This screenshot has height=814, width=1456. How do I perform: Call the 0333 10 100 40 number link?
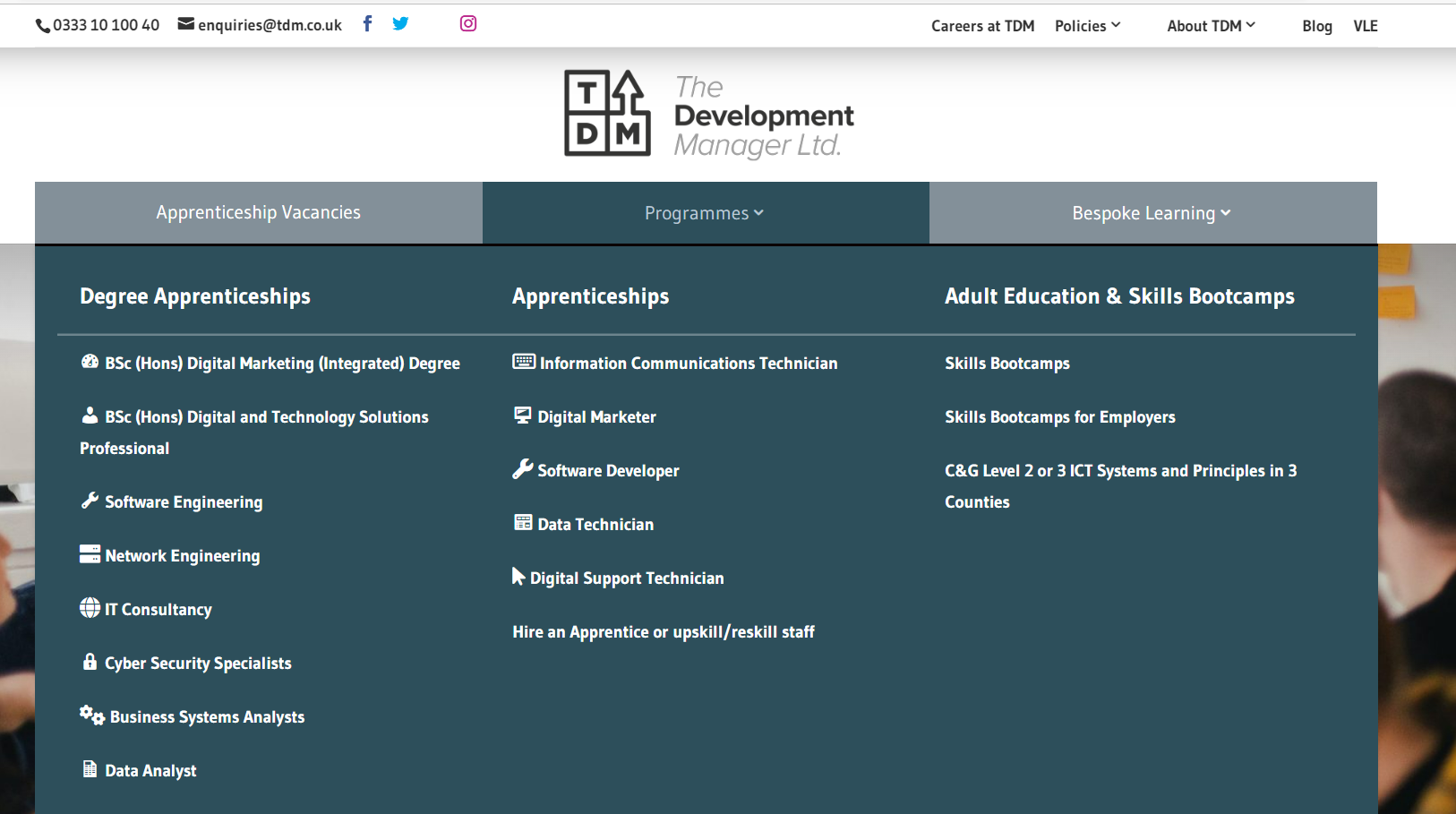coord(106,25)
